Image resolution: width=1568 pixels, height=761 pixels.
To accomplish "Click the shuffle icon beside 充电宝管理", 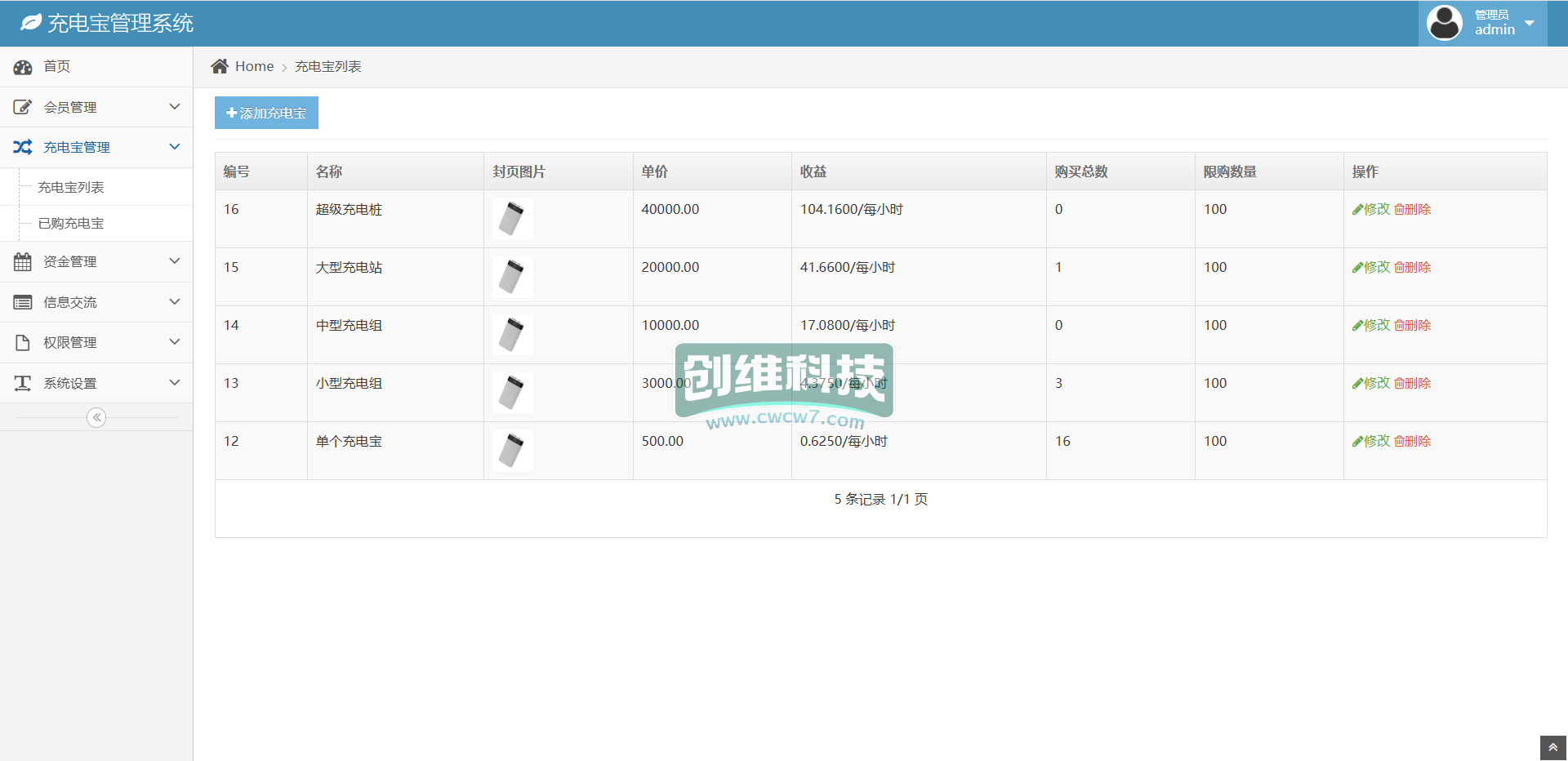I will pos(23,147).
